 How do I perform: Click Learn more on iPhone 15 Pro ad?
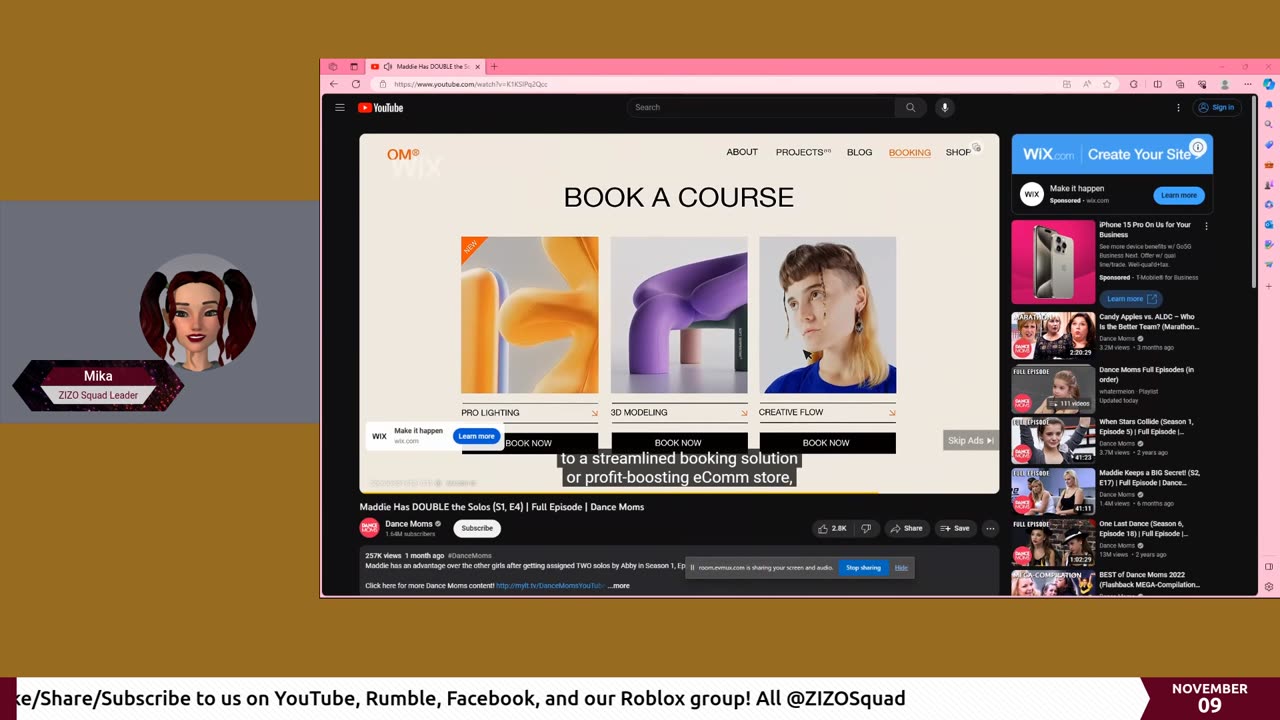coord(1130,298)
